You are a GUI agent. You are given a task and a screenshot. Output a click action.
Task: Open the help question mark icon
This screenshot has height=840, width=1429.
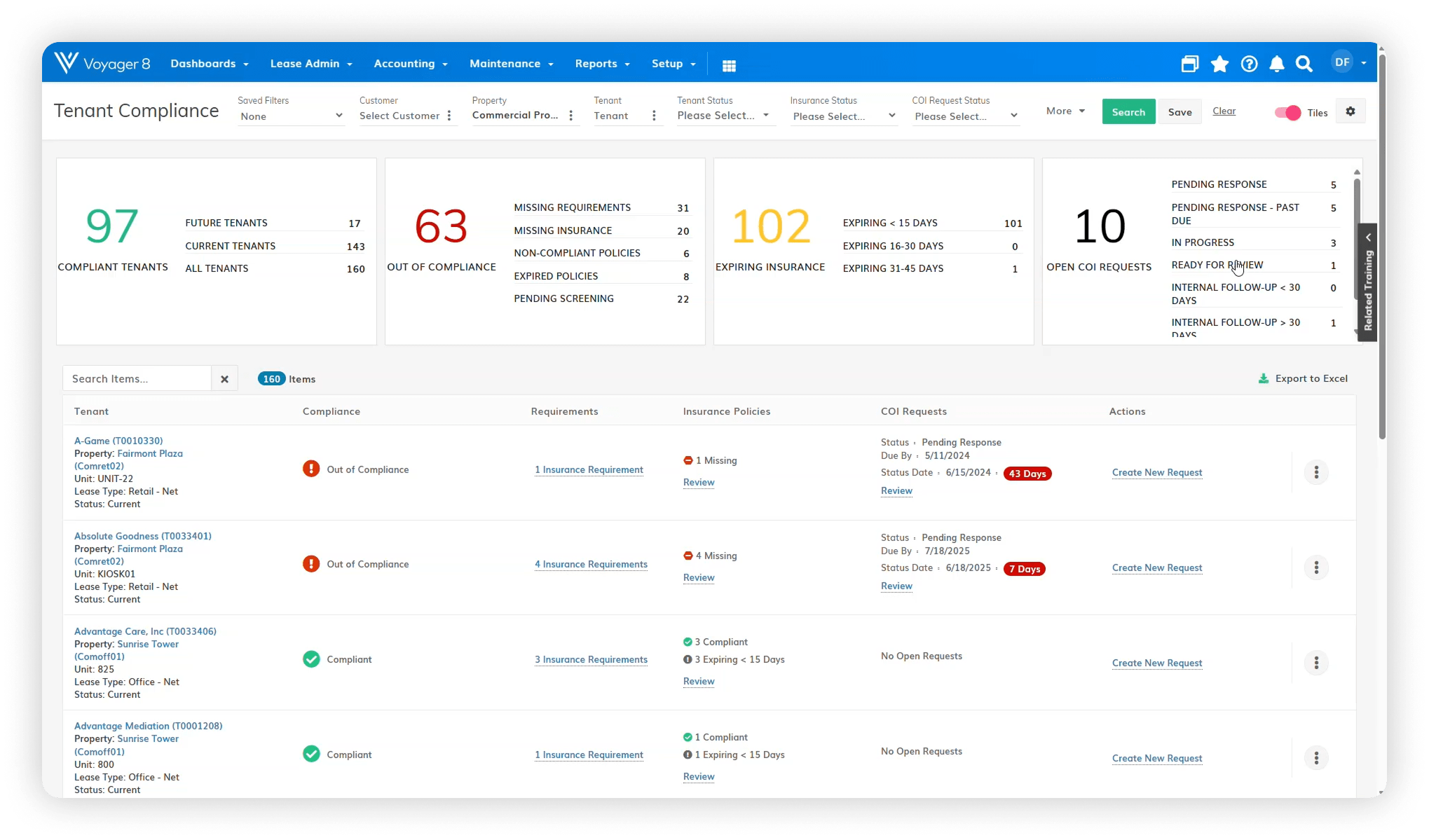(1249, 64)
